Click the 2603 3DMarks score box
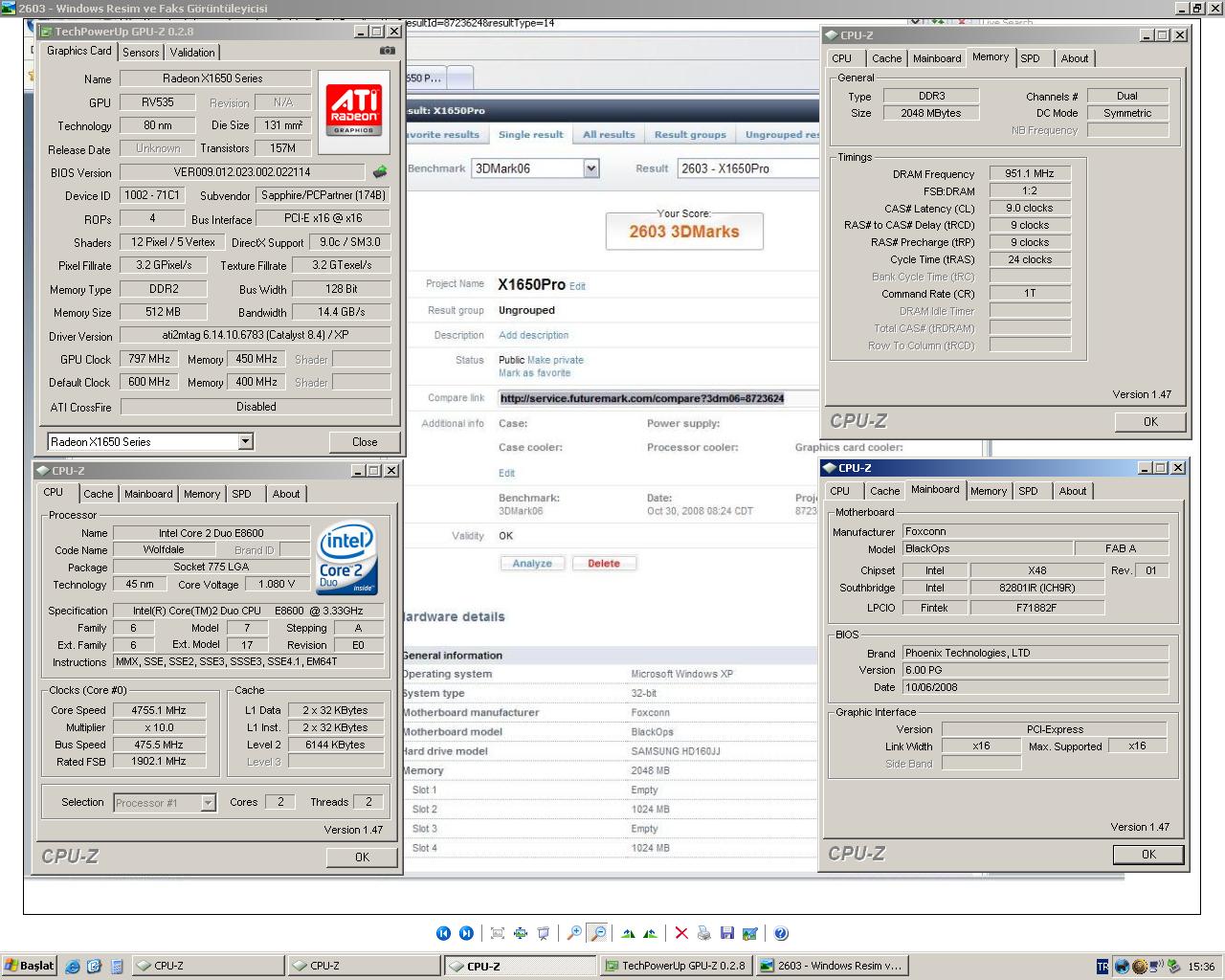The image size is (1225, 980). coord(684,231)
